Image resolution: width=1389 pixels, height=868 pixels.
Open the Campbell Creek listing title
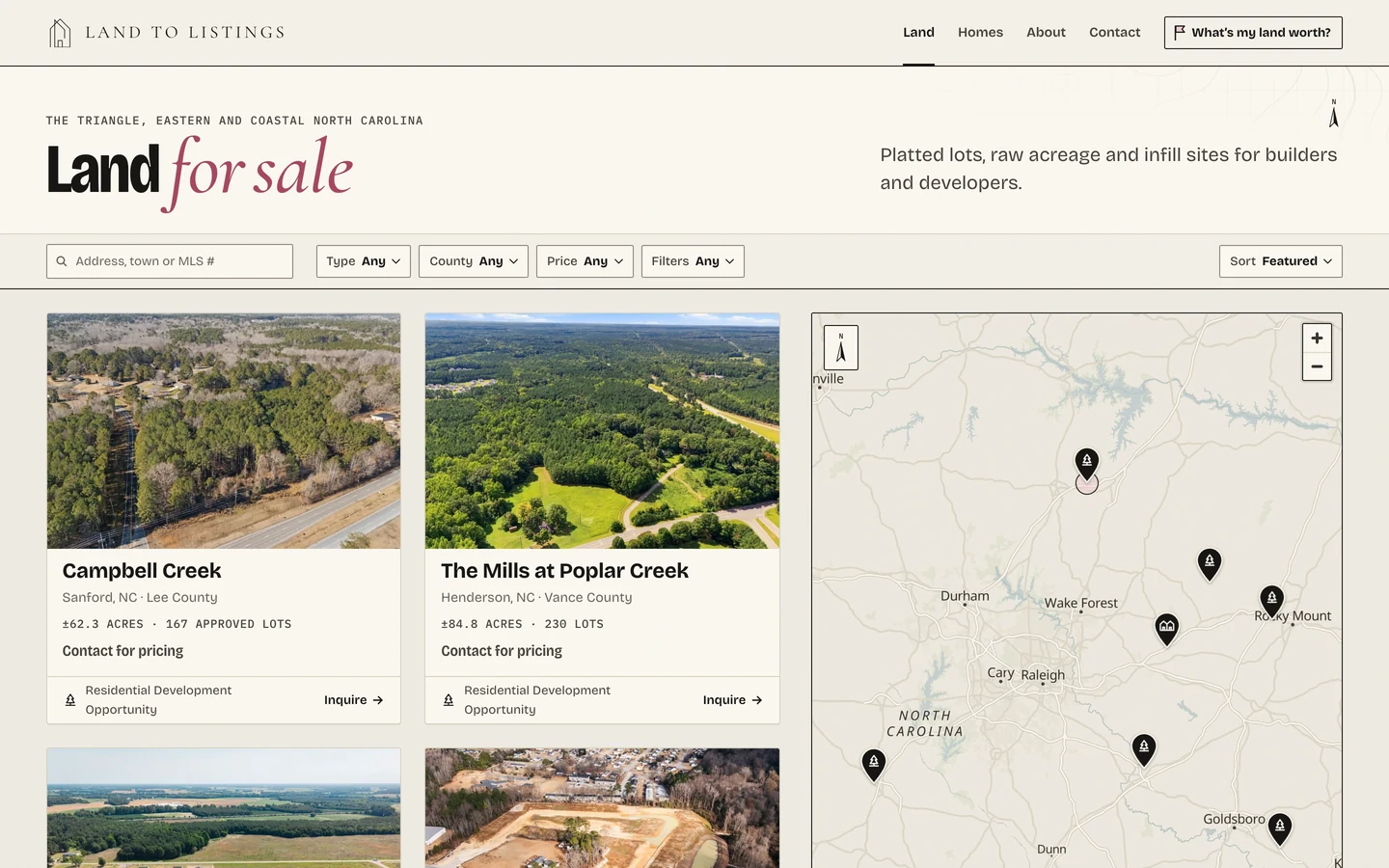tap(142, 571)
